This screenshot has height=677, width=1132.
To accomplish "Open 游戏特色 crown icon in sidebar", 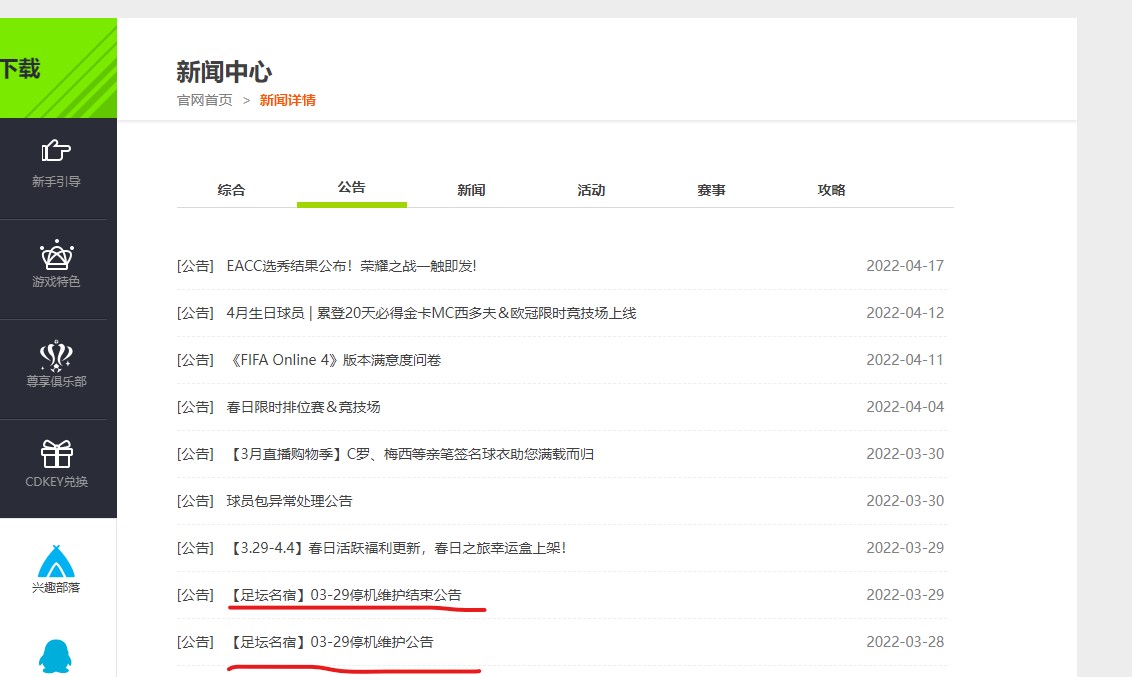I will [x=56, y=255].
